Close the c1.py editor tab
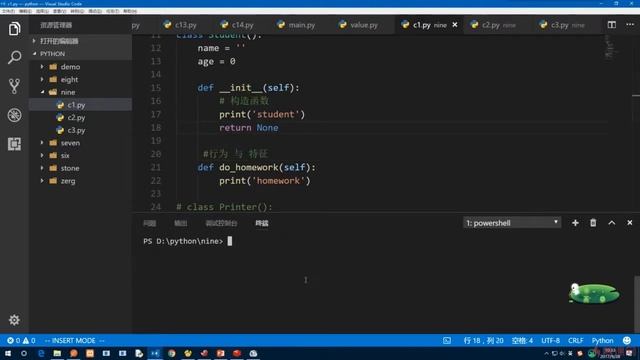 455,25
